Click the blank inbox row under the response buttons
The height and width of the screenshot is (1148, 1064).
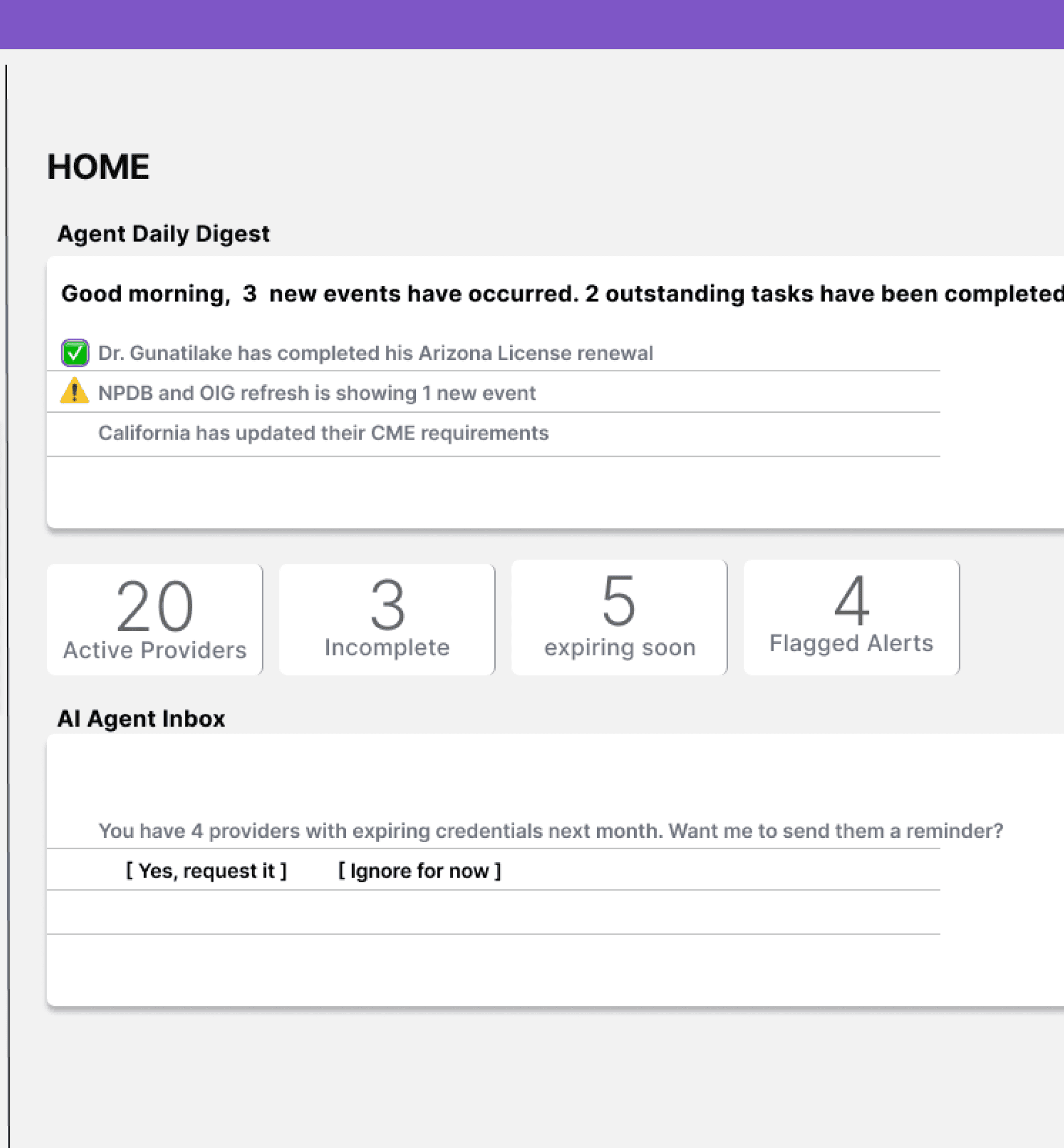[493, 912]
